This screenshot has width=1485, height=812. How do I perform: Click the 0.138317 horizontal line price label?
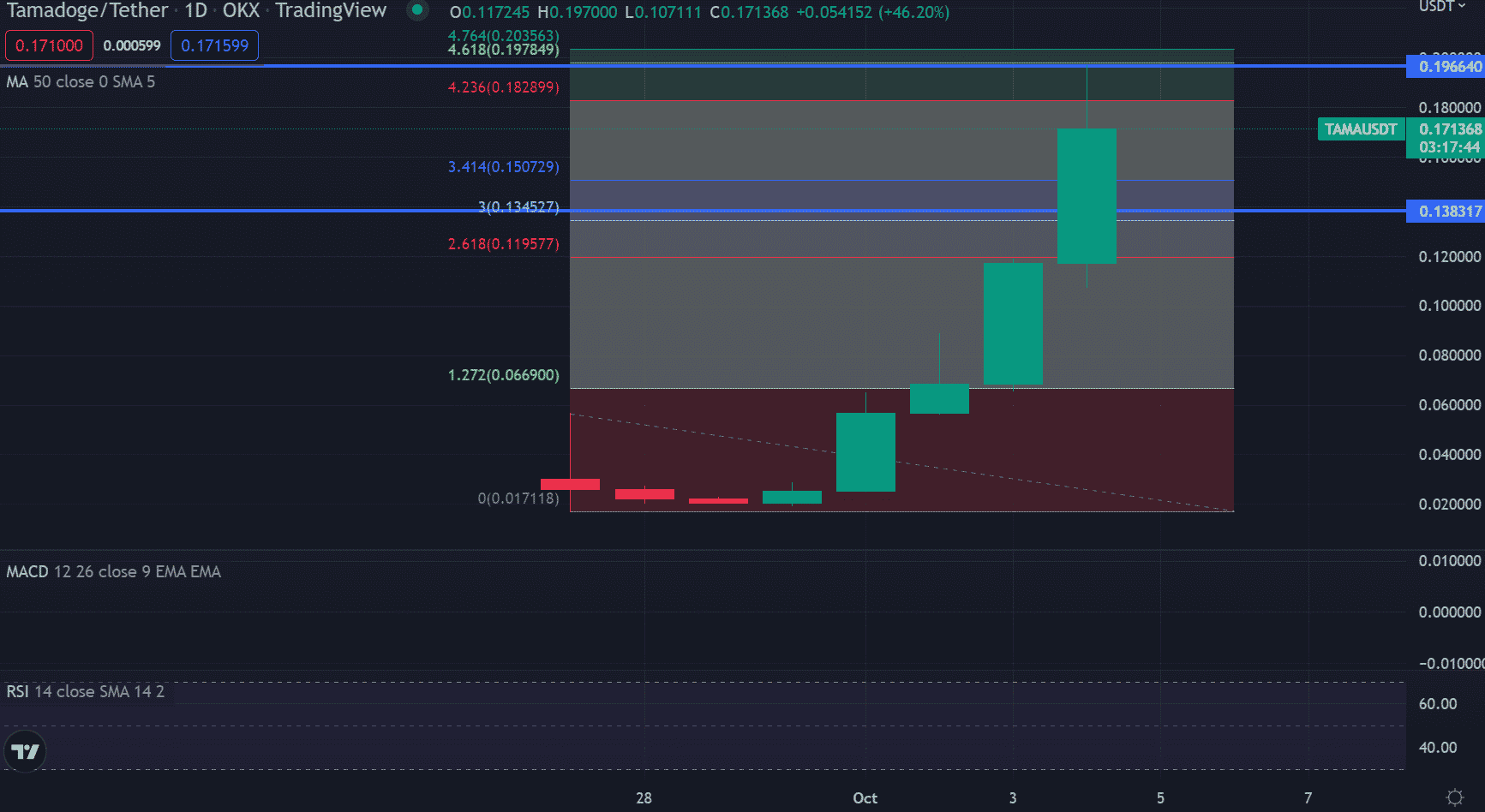pos(1446,211)
